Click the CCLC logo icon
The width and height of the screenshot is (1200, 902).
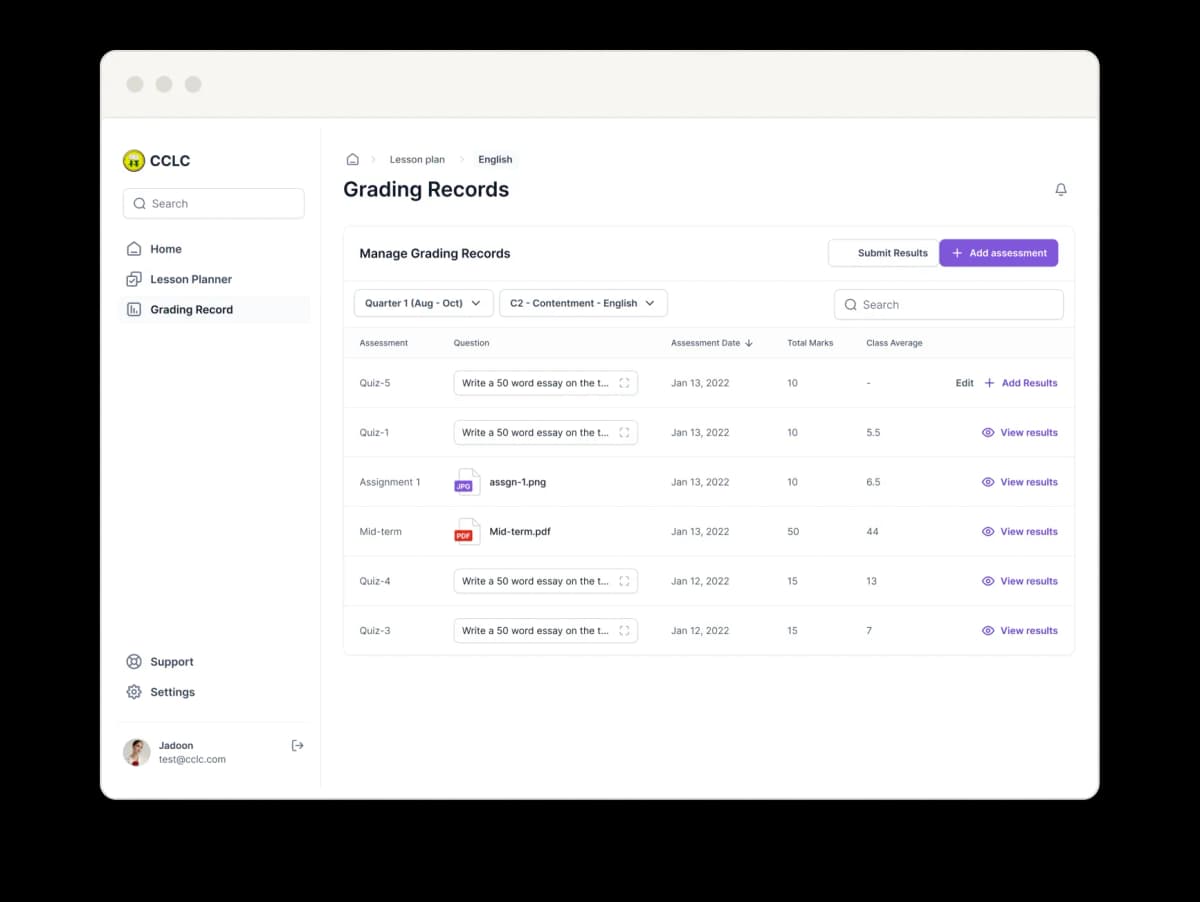tap(134, 160)
